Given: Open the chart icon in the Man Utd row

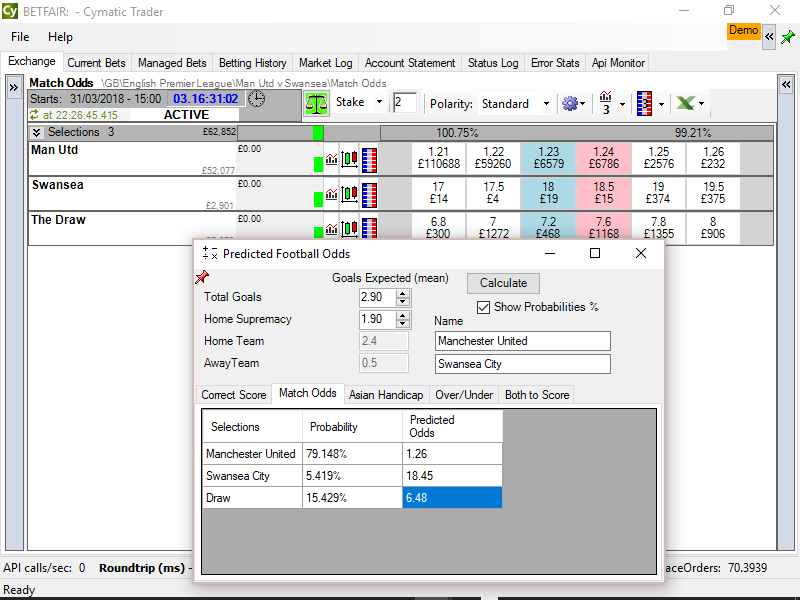Looking at the screenshot, I should 332,159.
